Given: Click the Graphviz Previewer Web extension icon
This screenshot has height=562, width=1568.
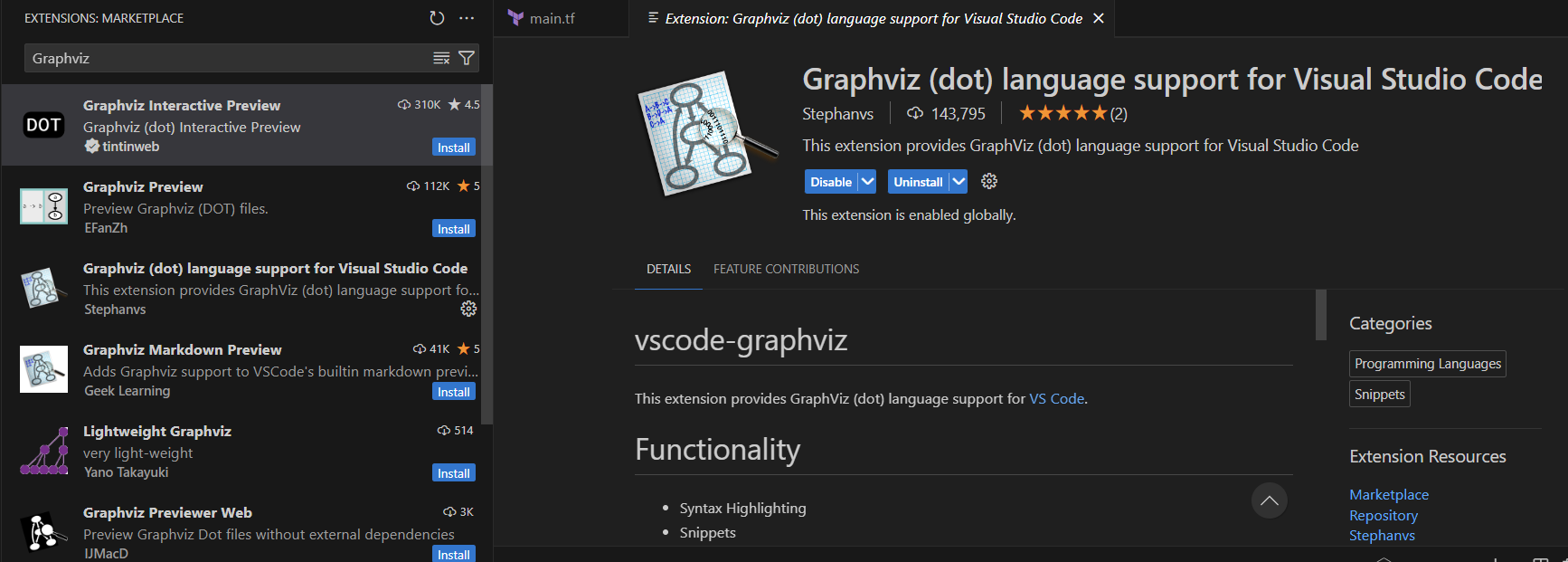Looking at the screenshot, I should [43, 532].
